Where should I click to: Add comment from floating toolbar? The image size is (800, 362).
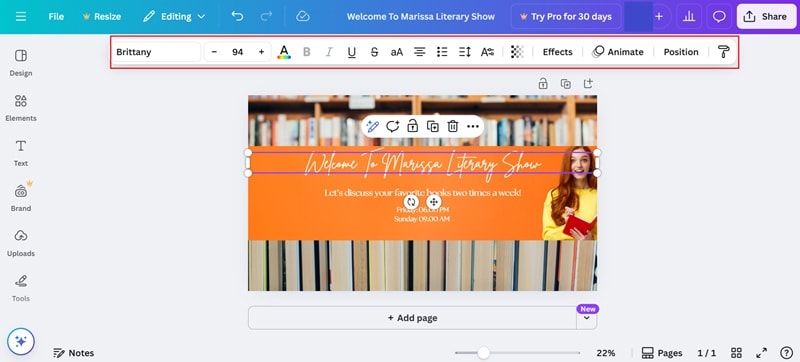(x=392, y=126)
